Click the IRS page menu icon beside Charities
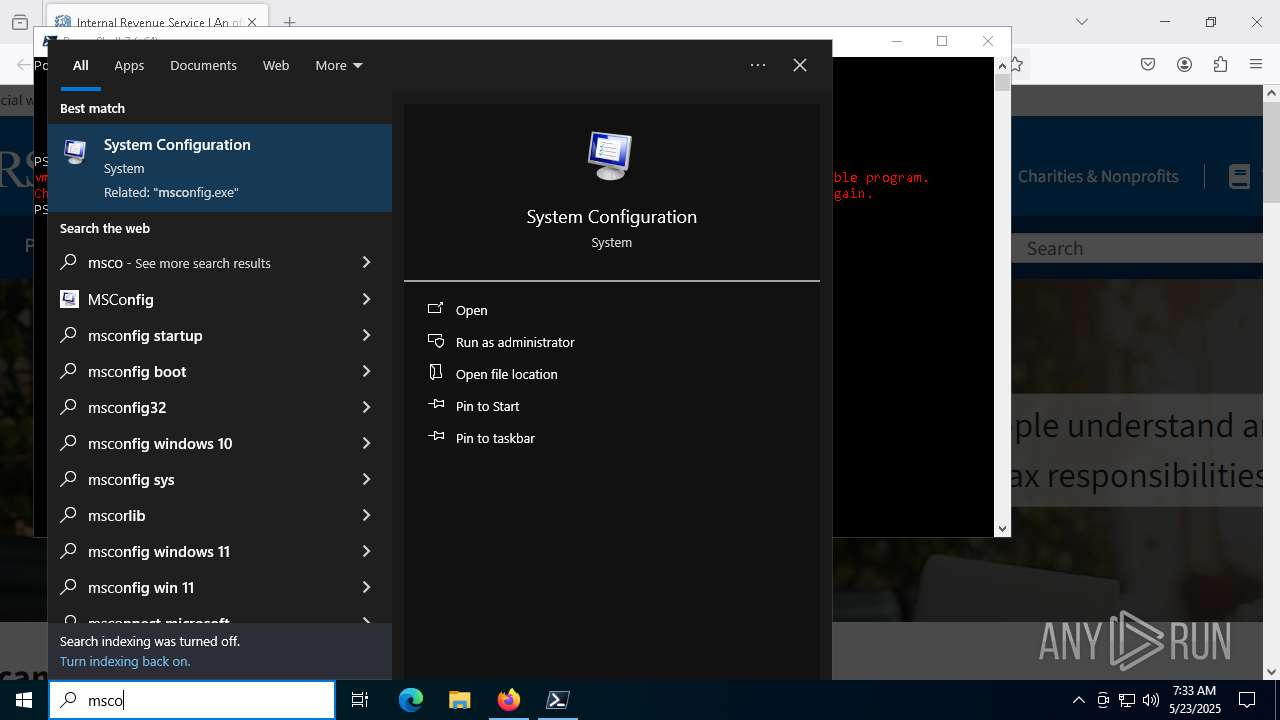 [1240, 177]
